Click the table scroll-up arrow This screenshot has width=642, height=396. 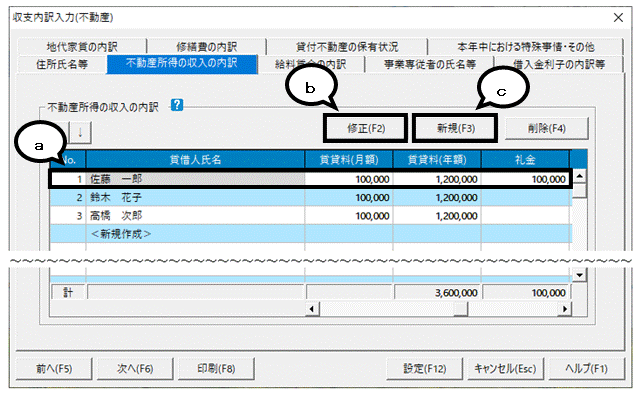(x=579, y=177)
